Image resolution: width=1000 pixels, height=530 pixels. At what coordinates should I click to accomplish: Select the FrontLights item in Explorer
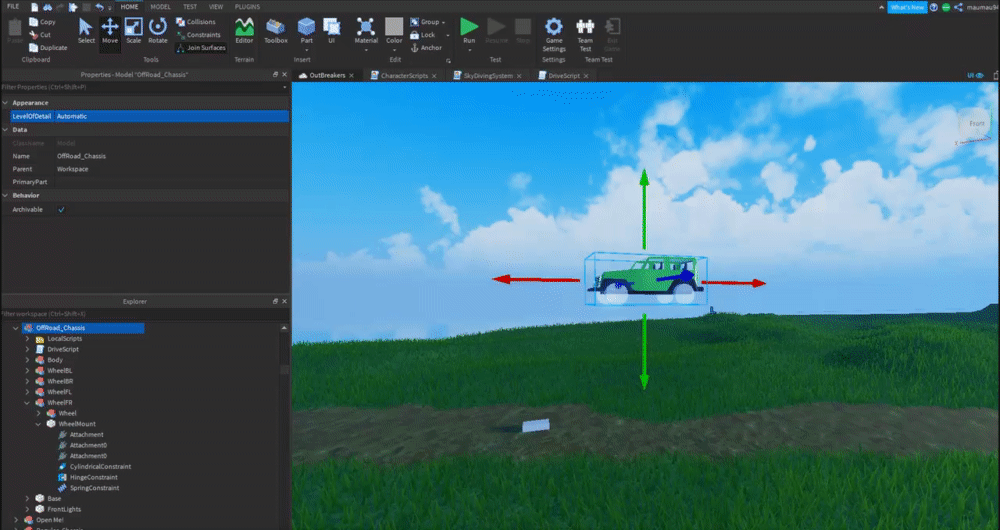point(64,509)
